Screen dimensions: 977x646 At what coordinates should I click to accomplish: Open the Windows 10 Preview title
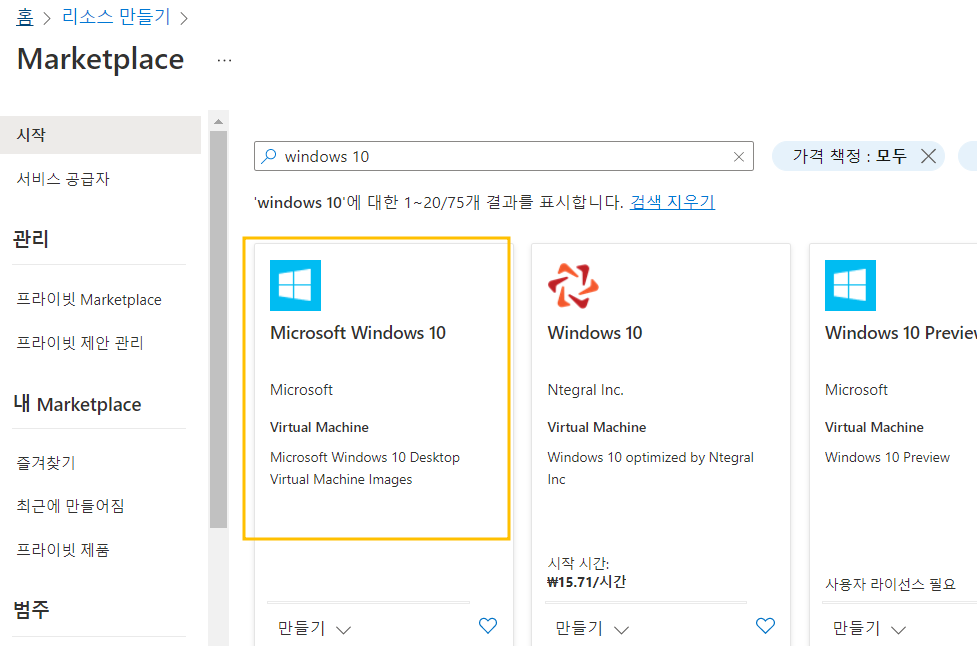900,333
